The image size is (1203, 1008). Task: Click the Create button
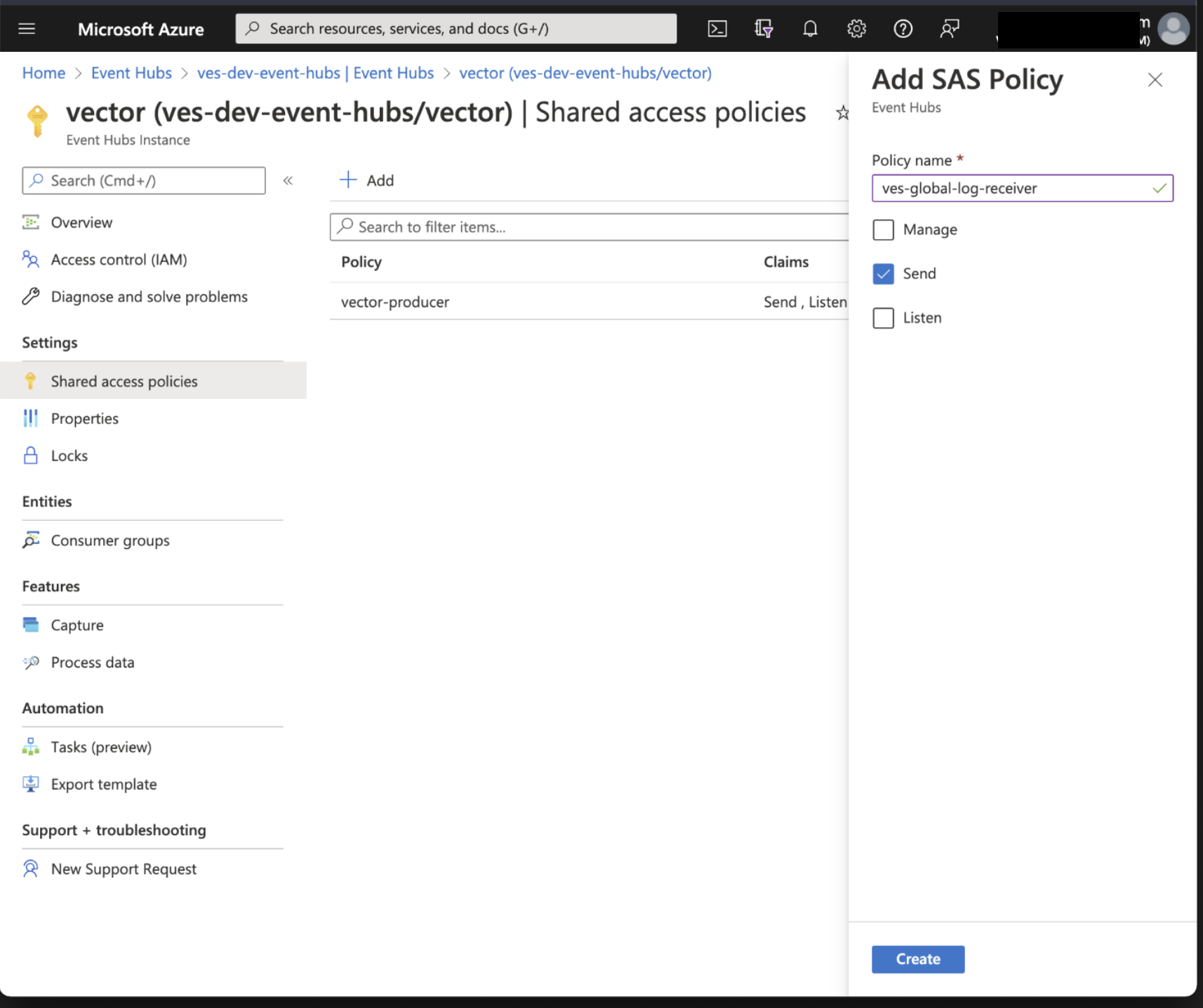[x=917, y=959]
